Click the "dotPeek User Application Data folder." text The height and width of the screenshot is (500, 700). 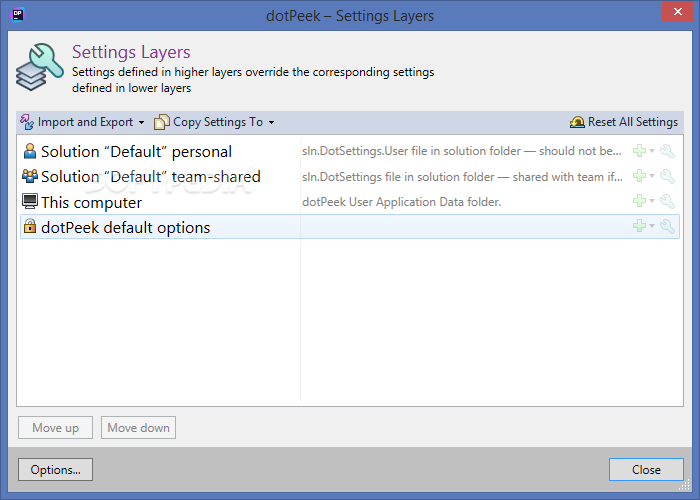(401, 202)
